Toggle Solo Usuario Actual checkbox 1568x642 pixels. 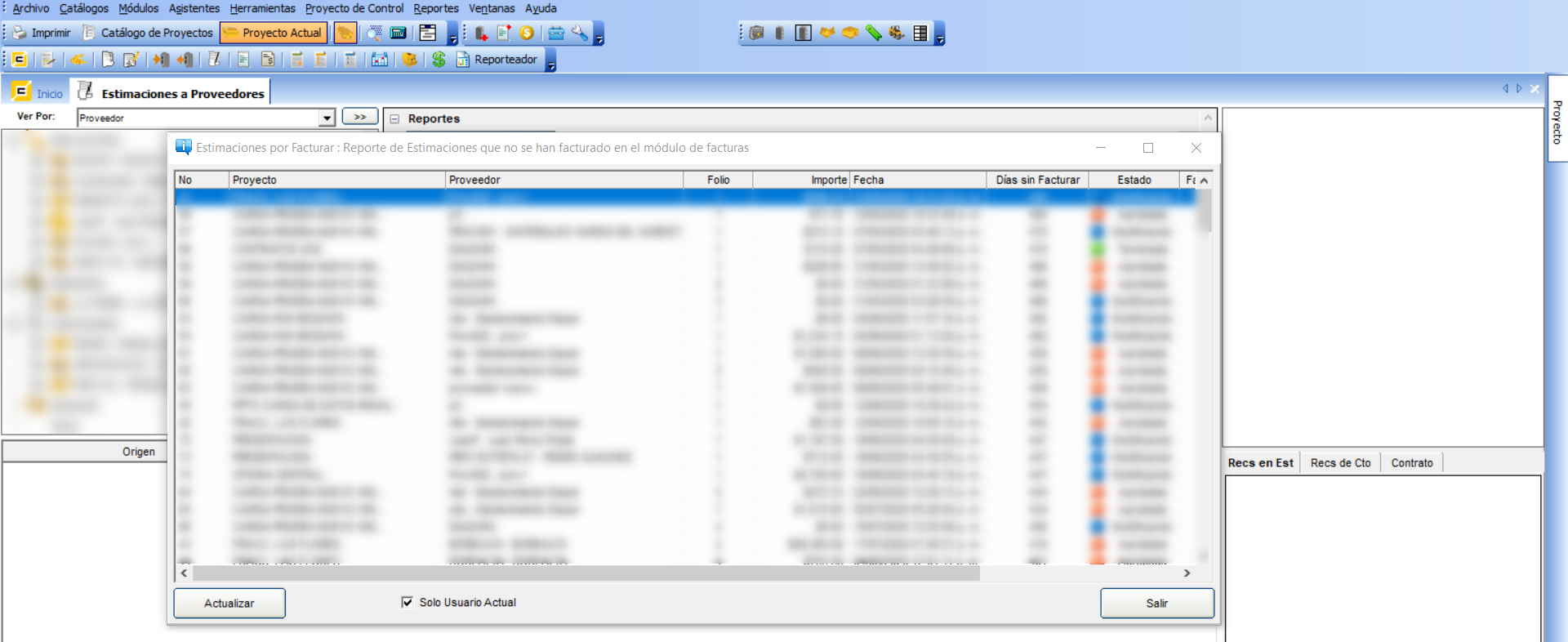tap(407, 603)
